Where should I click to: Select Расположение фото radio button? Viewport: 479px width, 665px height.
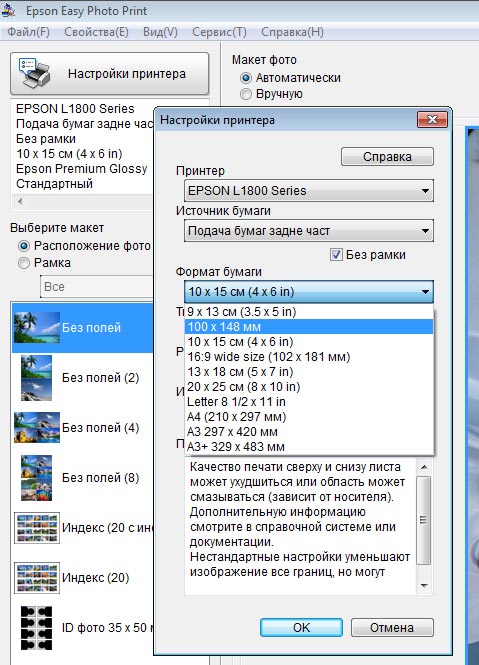coord(24,246)
